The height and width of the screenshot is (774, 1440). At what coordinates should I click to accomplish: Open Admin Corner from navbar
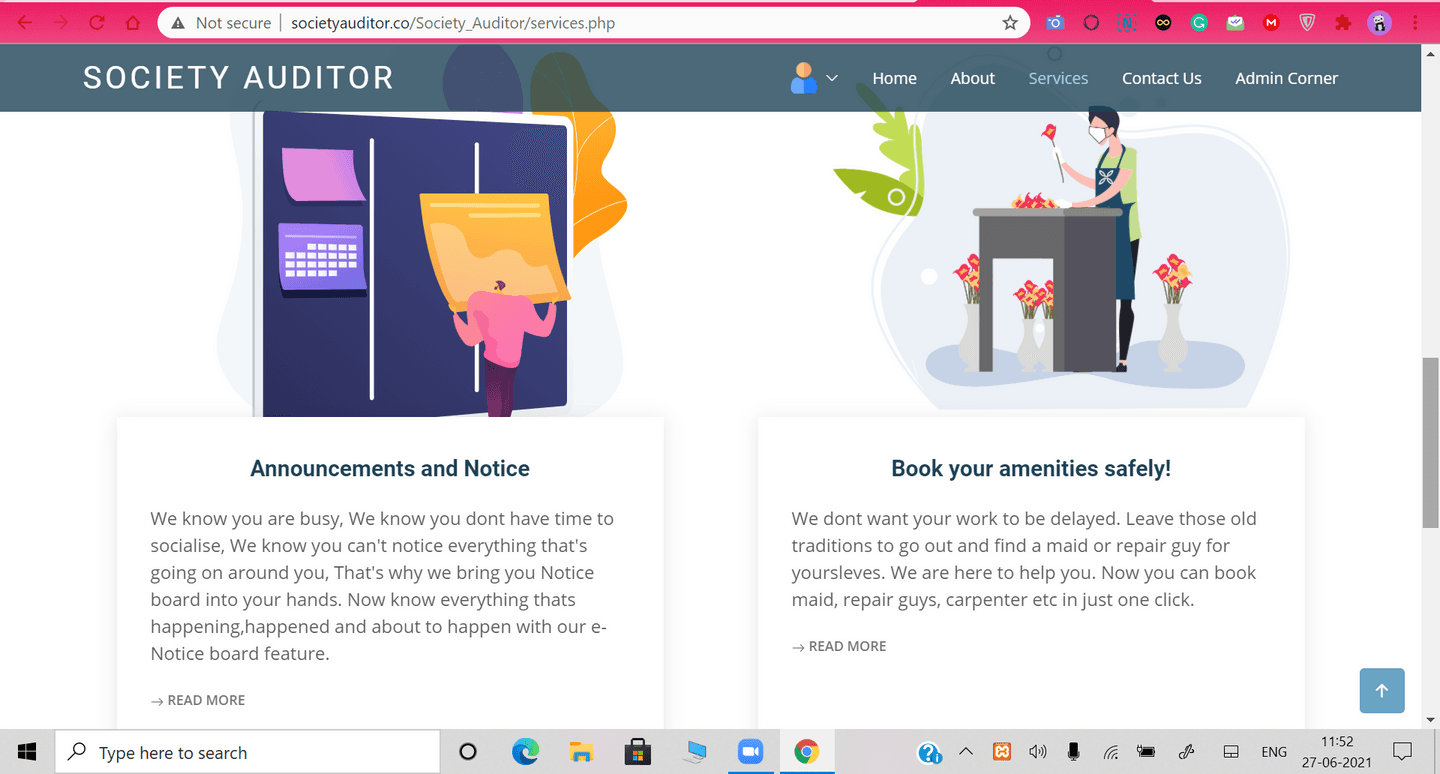point(1286,78)
